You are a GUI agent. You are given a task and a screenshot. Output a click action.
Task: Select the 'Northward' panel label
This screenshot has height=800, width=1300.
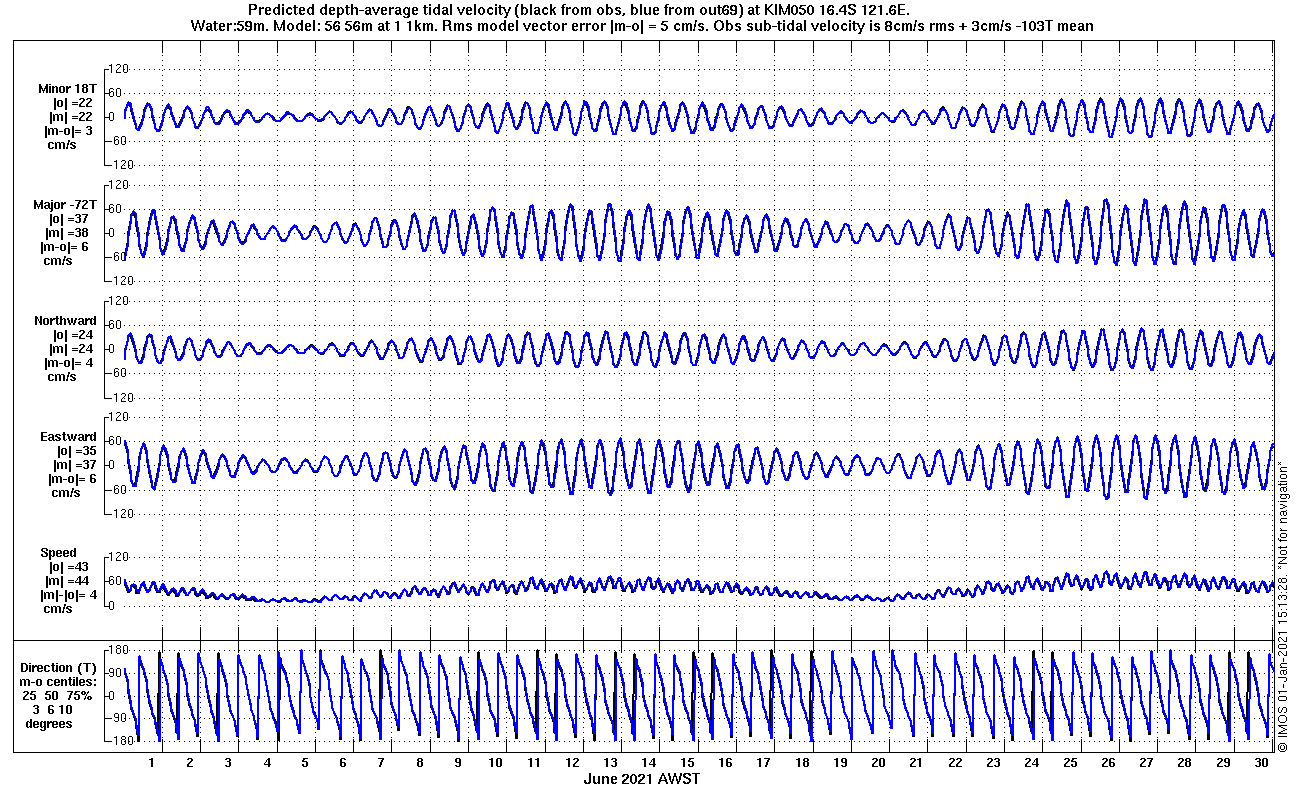[x=65, y=321]
